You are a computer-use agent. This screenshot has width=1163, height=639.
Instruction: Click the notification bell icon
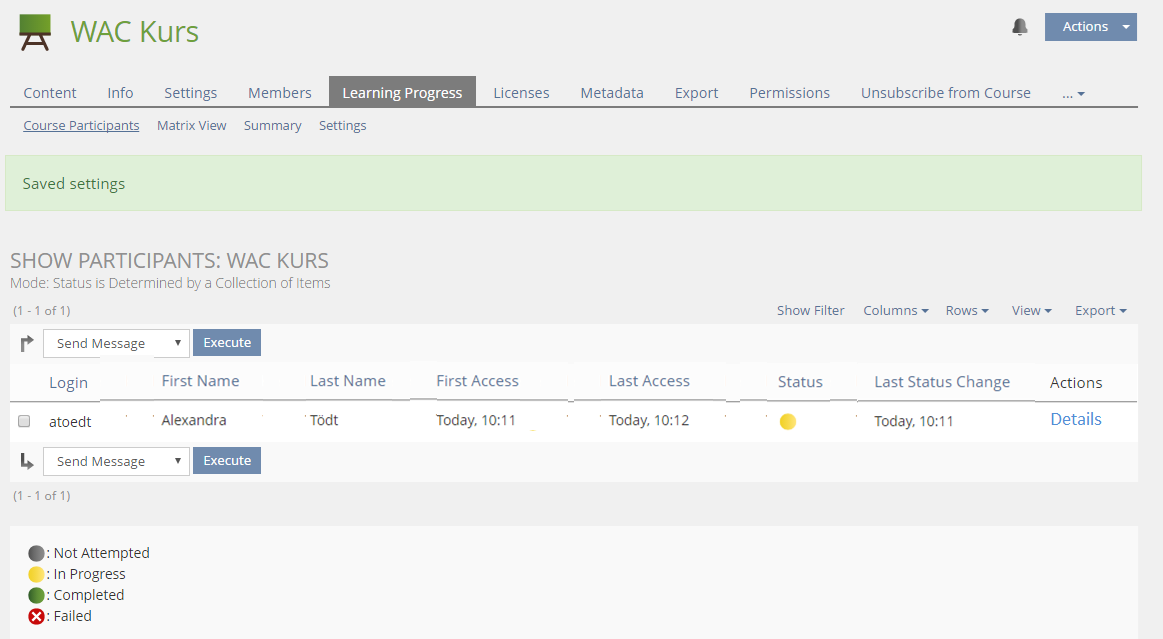pos(1019,27)
